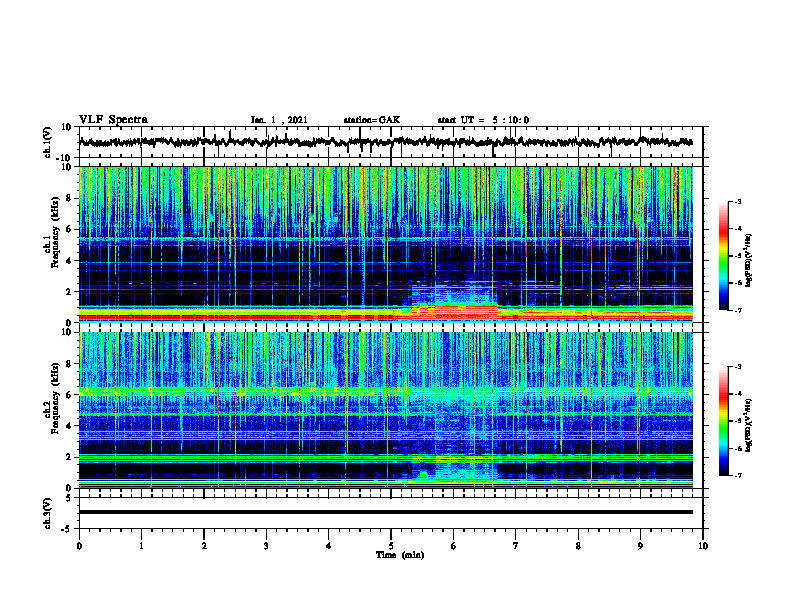Screen dimensions: 792x612
Task: Click the "0" tick on the time axis
Action: pyautogui.click(x=79, y=546)
